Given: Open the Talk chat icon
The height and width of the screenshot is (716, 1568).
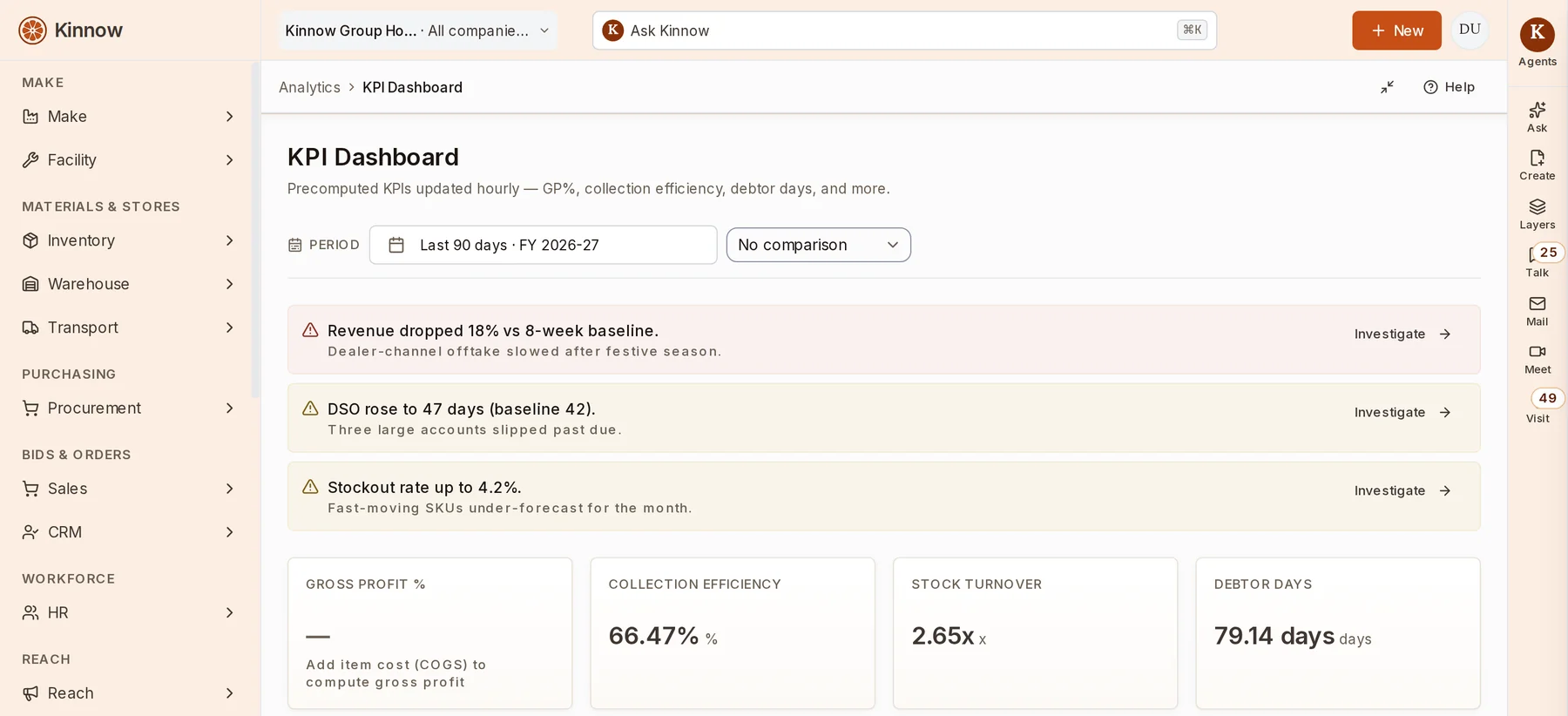Looking at the screenshot, I should click(x=1537, y=261).
